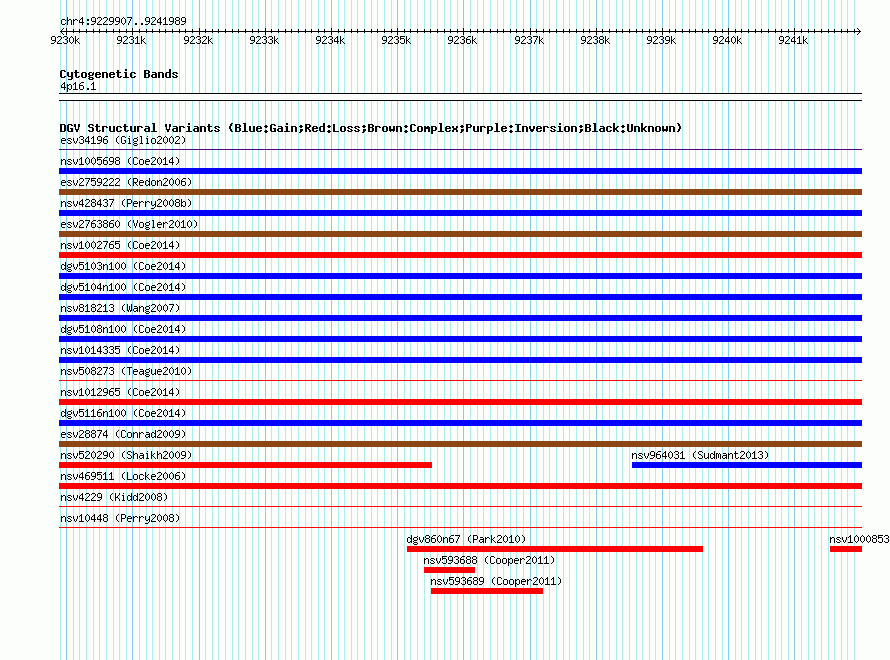Select the brown esv28874 complex bar
The image size is (890, 660).
pos(460,444)
